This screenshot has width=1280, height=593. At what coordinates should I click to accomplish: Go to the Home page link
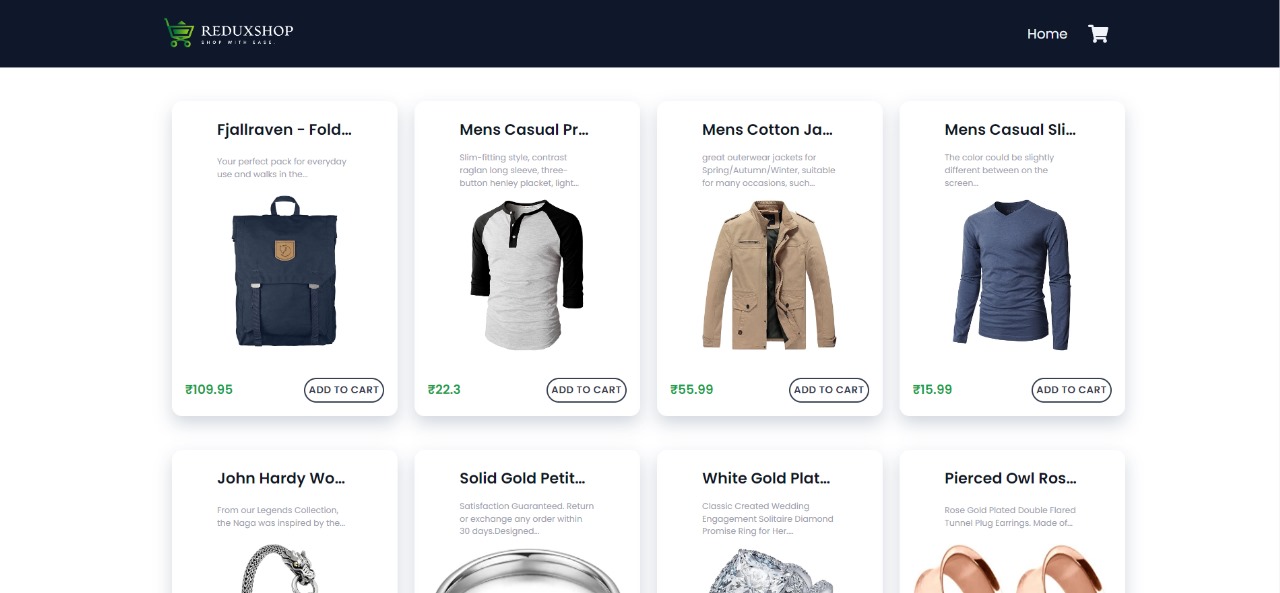(x=1047, y=34)
